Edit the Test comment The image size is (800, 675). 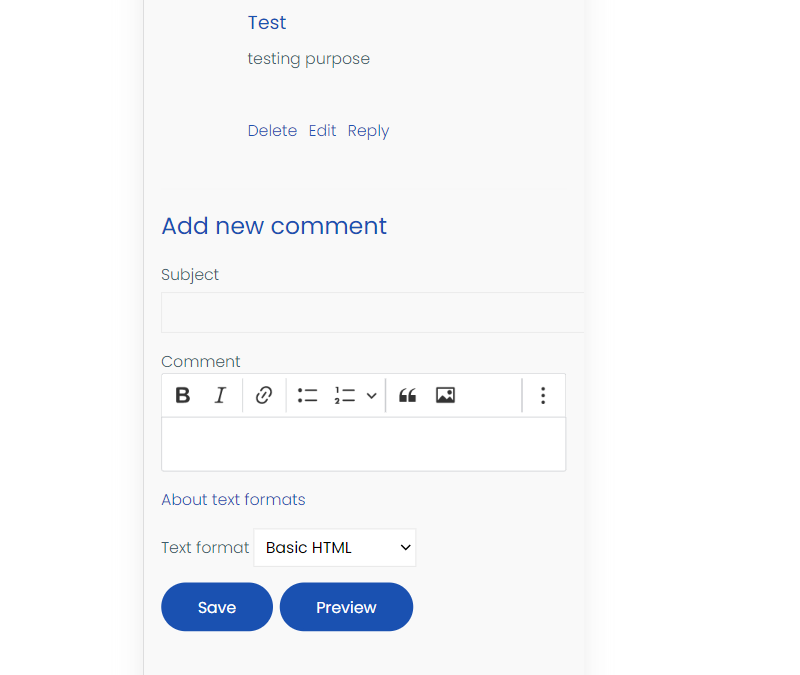[322, 130]
